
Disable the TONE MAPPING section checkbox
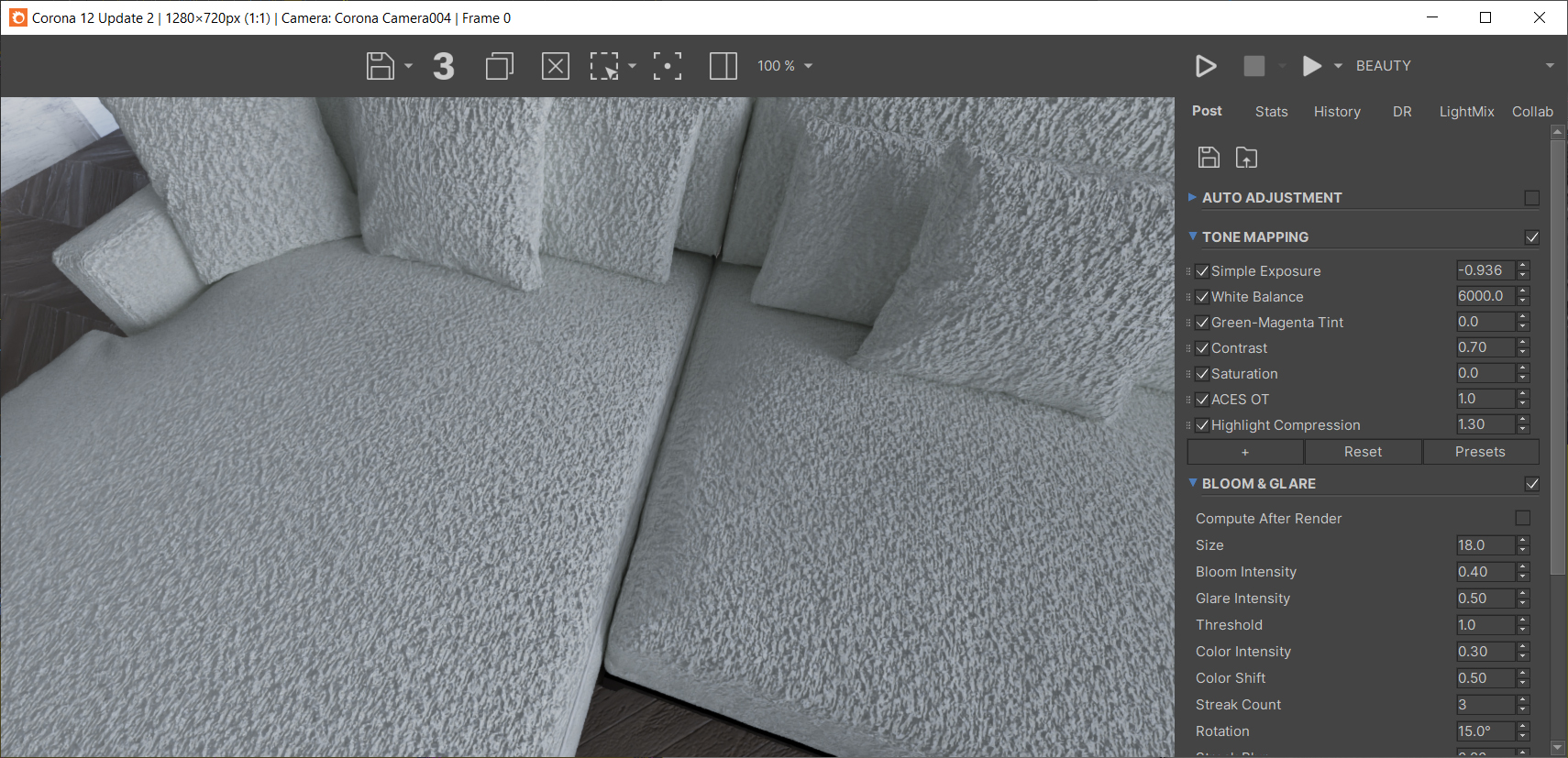[x=1531, y=237]
